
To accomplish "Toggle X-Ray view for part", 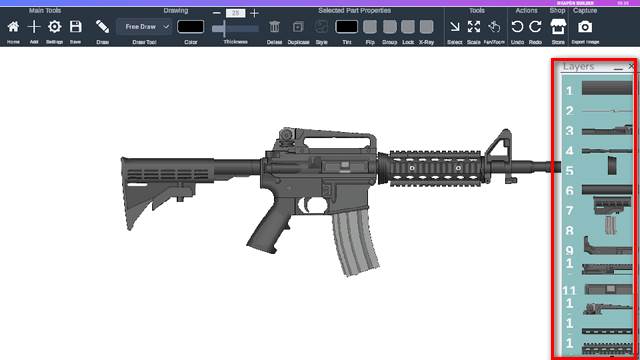I will click(x=427, y=27).
